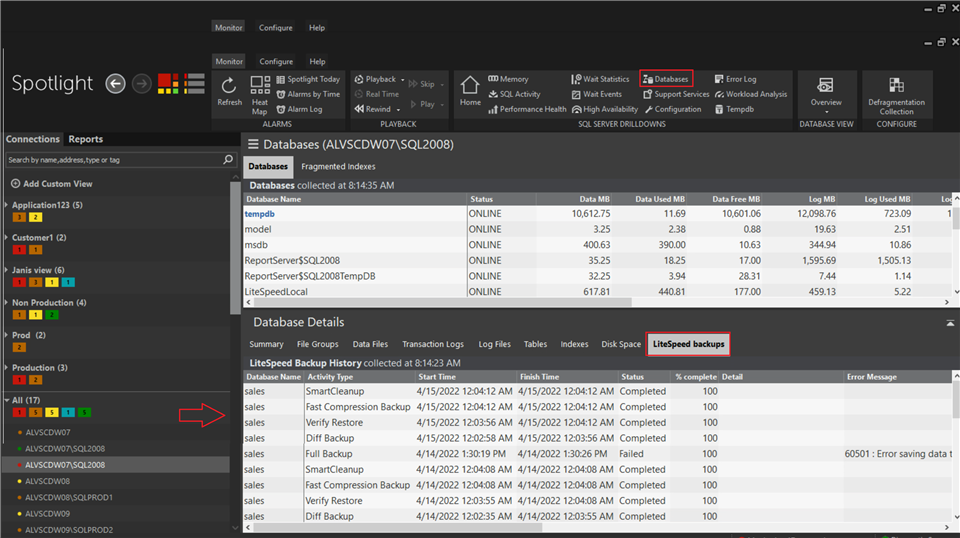Click the Refresh icon in the ribbon

click(229, 92)
